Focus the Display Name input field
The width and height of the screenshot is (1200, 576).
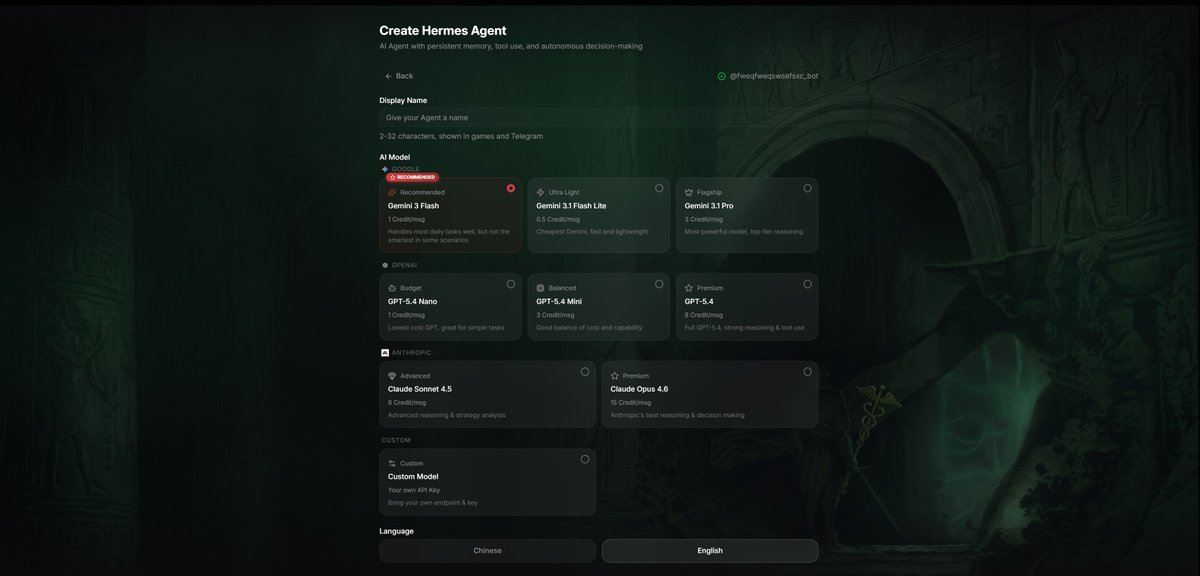point(598,117)
